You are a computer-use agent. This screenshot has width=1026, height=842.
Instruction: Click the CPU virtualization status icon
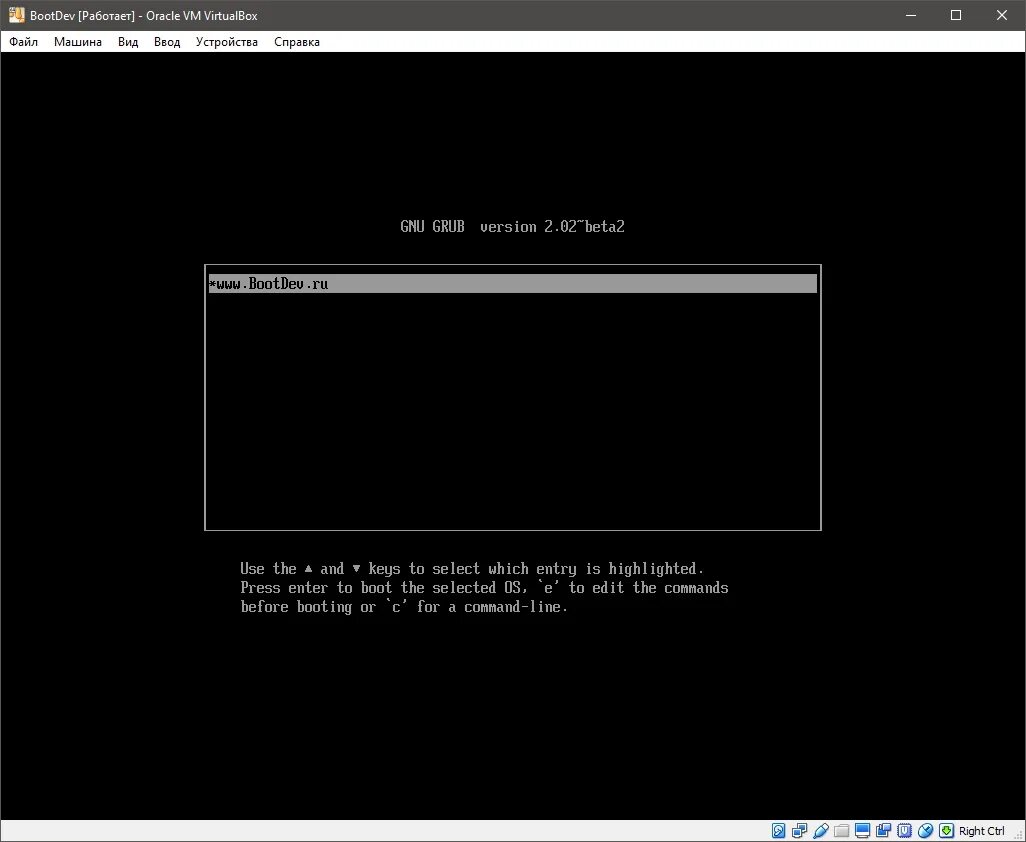click(904, 831)
